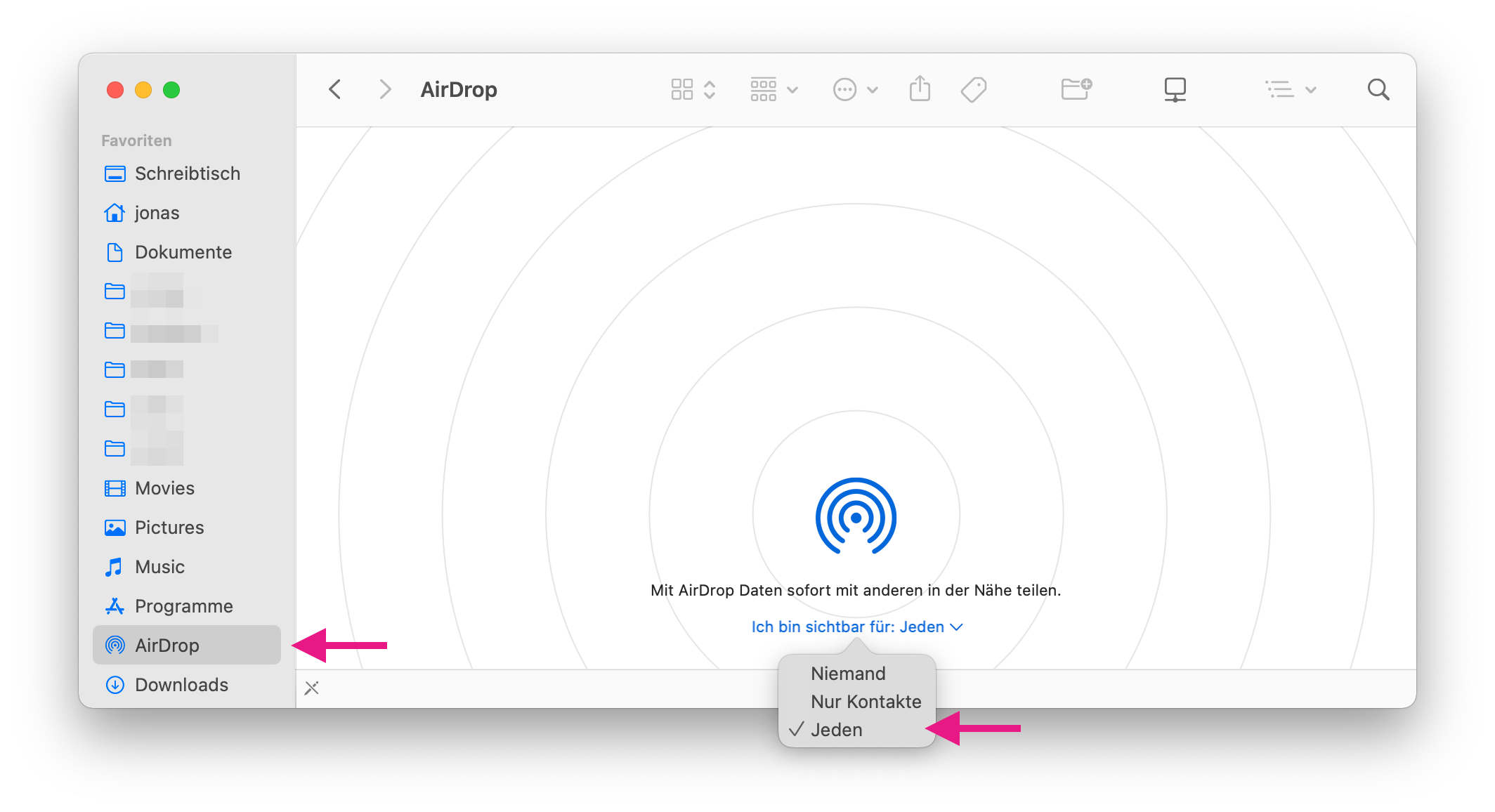Image resolution: width=1495 pixels, height=812 pixels.
Task: Click the Share toolbar icon
Action: click(920, 89)
